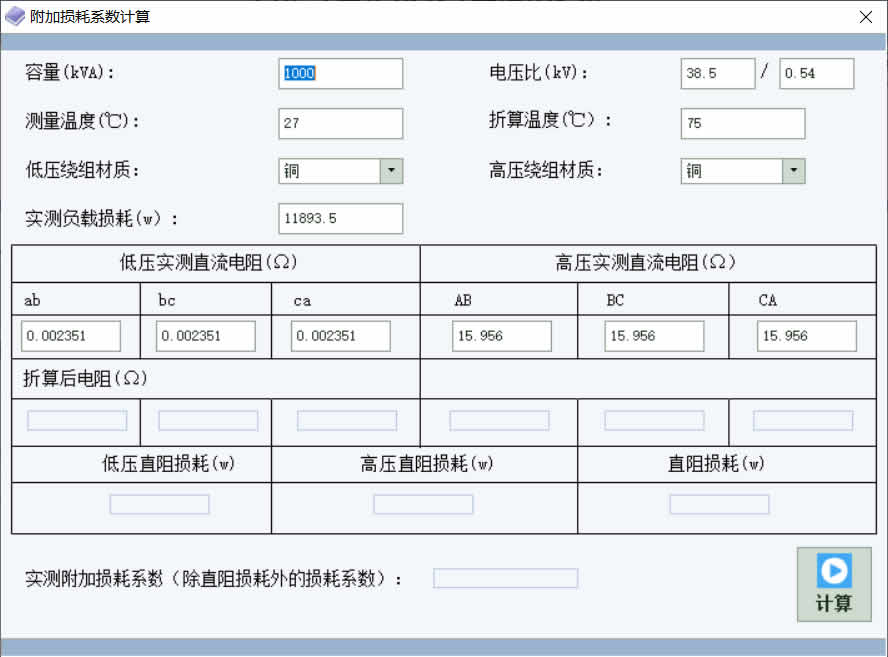Click the 测量温度(℃) label
This screenshot has height=657, width=888.
(x=82, y=121)
